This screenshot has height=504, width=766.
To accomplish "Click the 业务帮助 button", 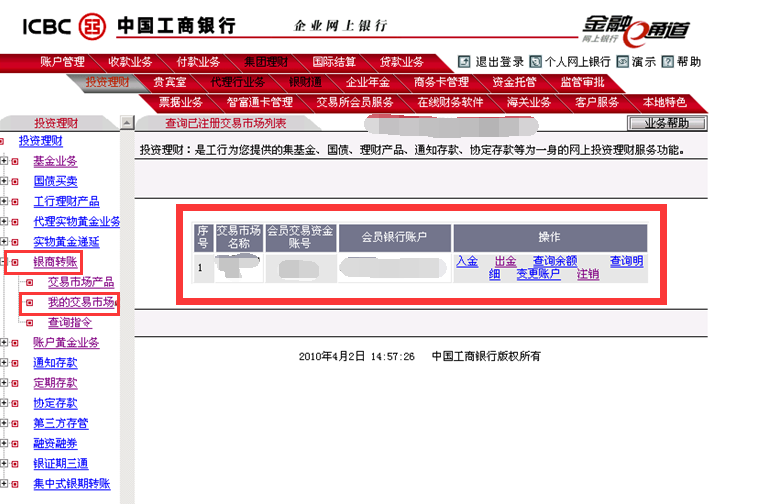I will [x=667, y=123].
